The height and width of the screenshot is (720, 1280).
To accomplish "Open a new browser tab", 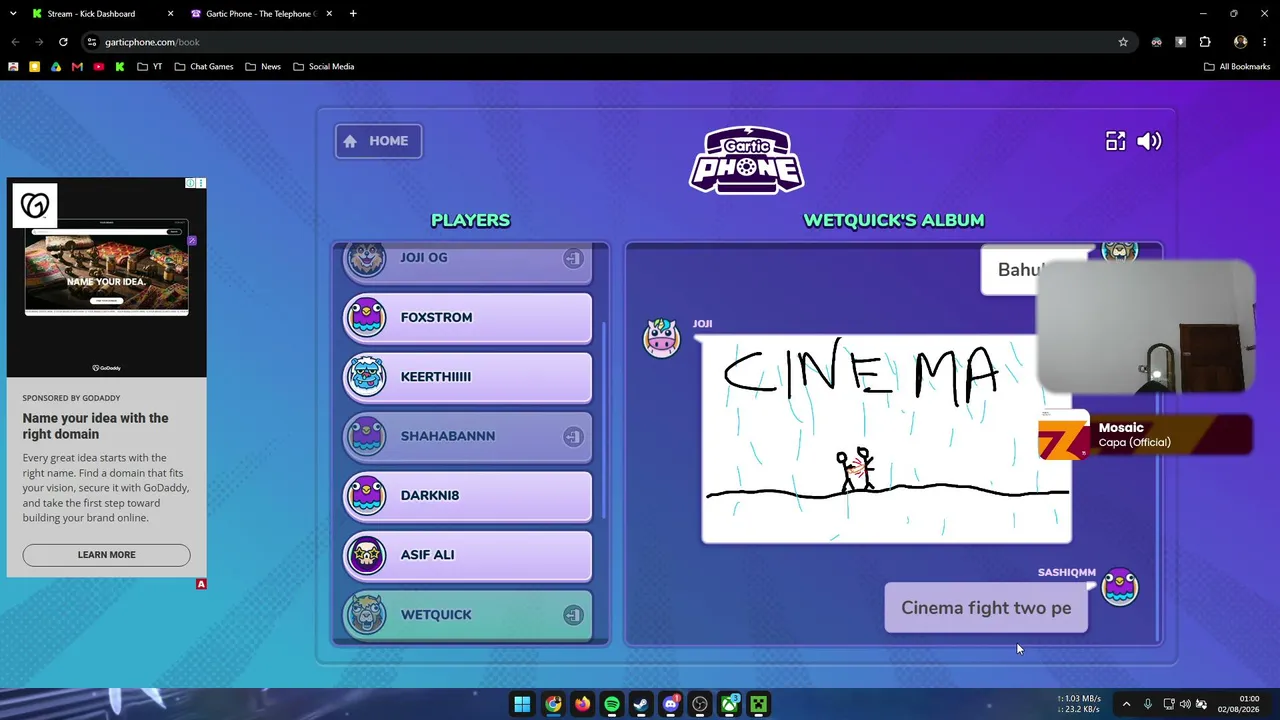I will click(353, 14).
